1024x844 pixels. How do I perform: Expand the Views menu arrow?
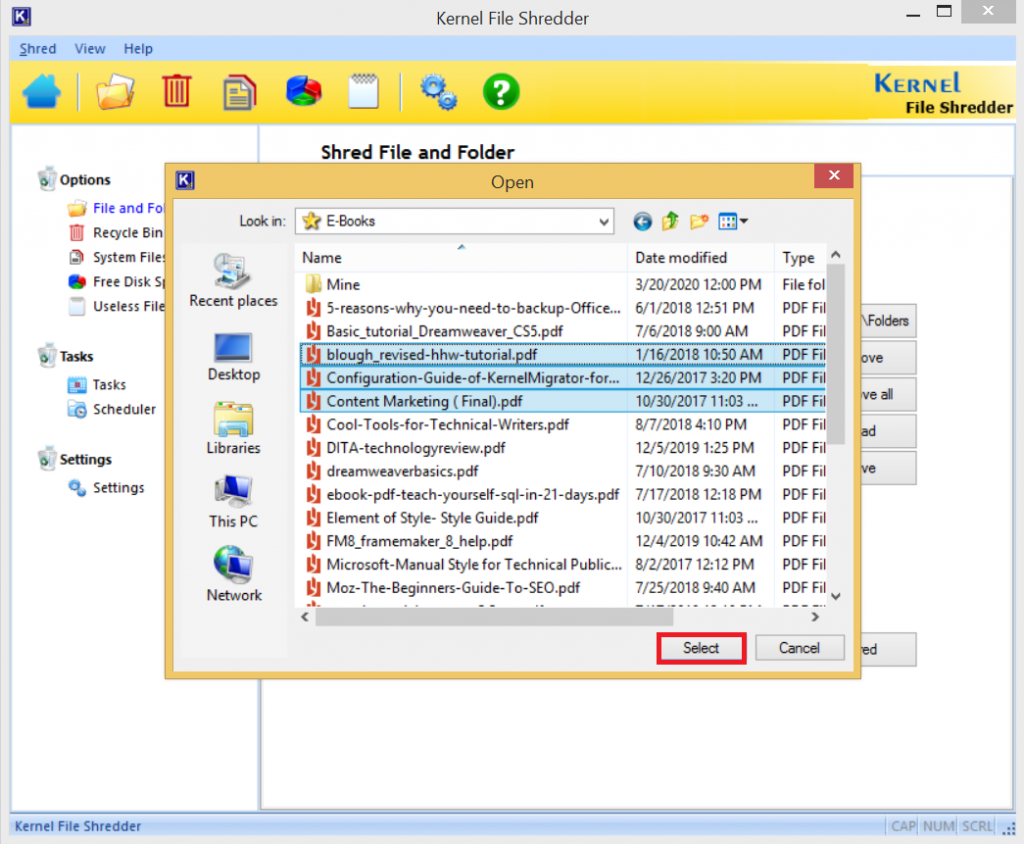(x=744, y=221)
